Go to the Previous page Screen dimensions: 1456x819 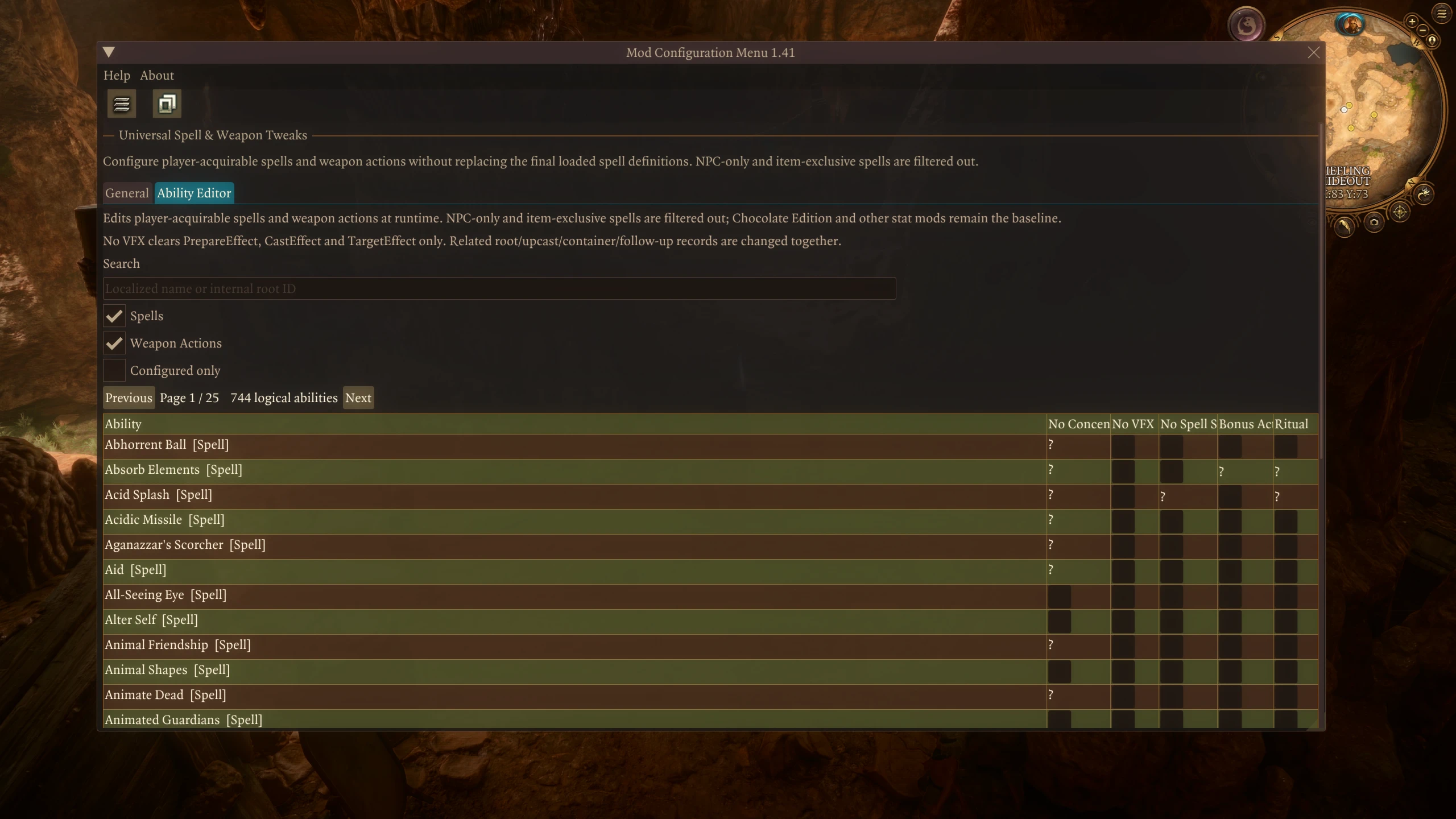(129, 398)
